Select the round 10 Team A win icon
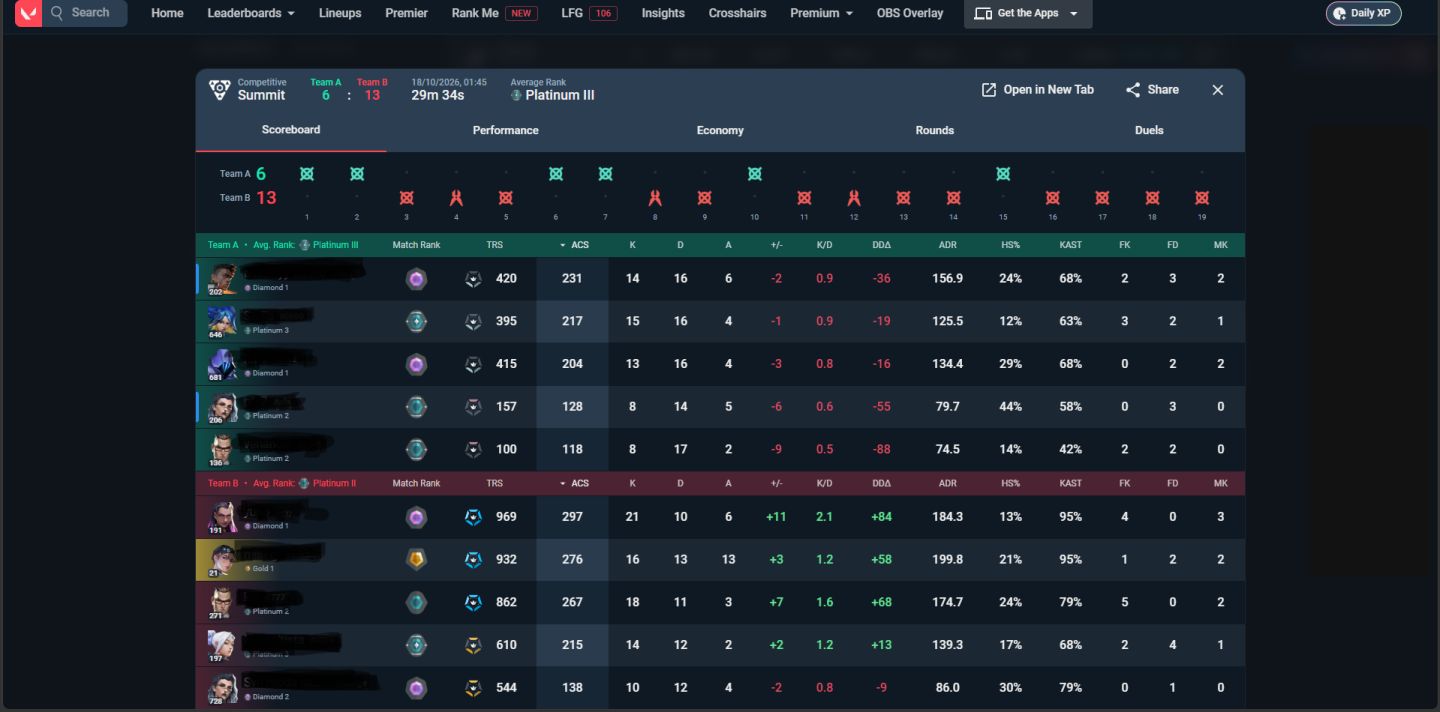This screenshot has width=1440, height=712. [755, 174]
